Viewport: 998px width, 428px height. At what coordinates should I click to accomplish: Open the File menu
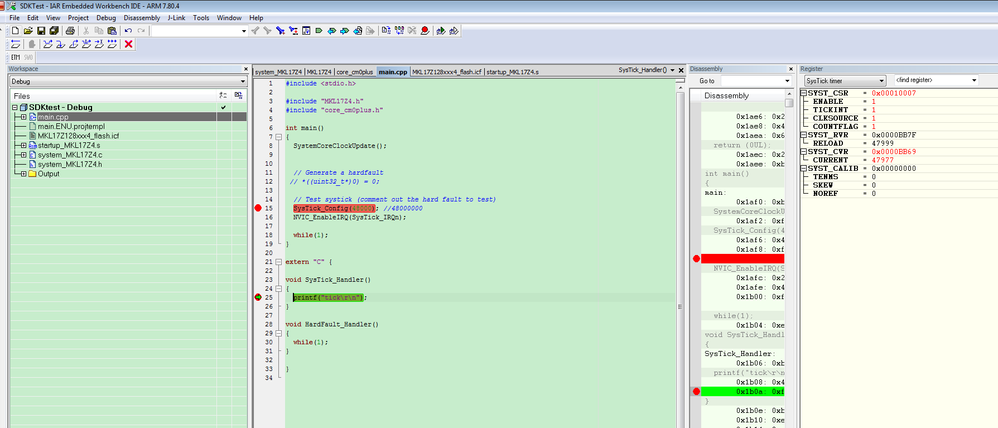tap(15, 18)
